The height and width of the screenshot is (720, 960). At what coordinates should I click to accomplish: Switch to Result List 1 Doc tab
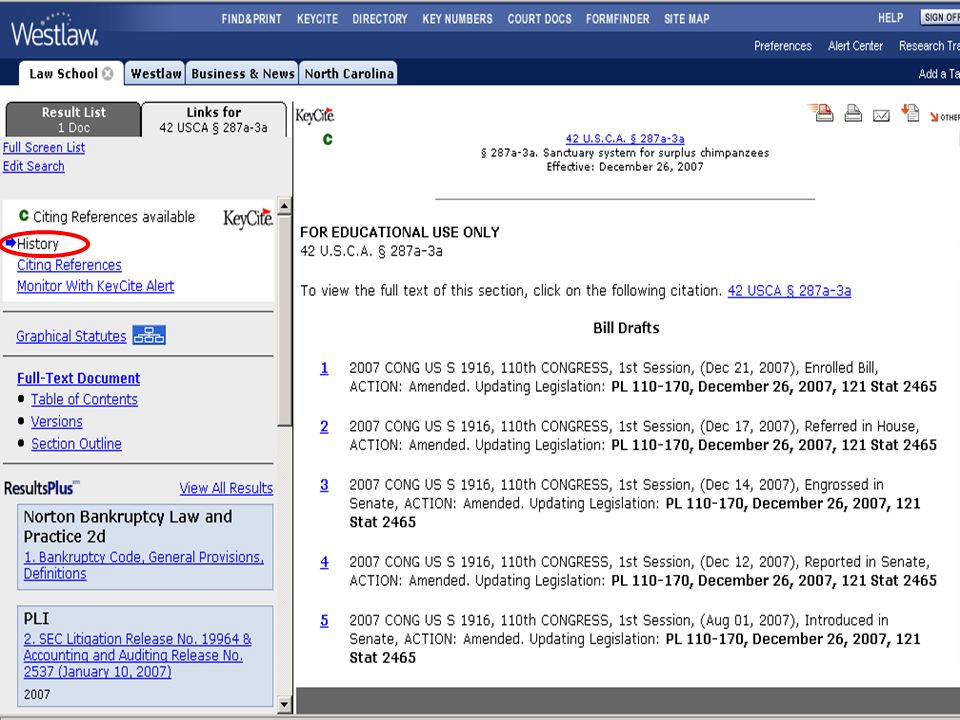click(73, 119)
